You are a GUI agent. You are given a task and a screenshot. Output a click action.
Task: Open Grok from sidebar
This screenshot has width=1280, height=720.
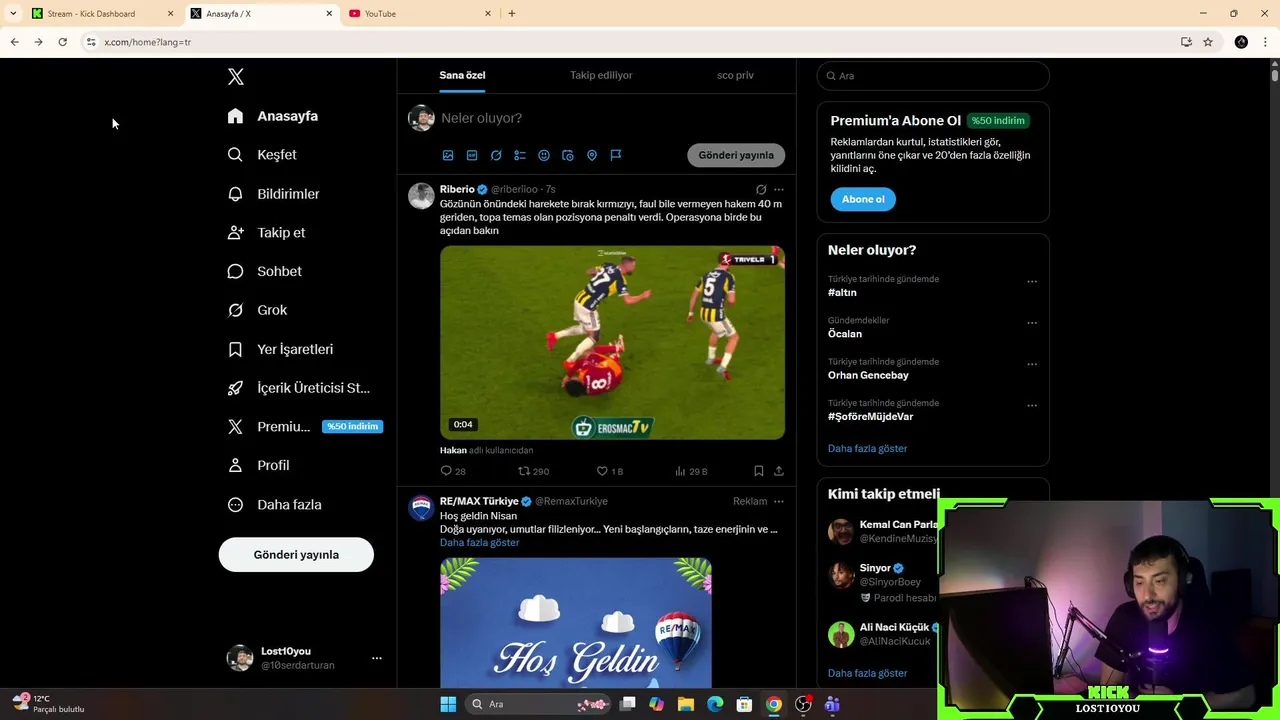coord(258,310)
